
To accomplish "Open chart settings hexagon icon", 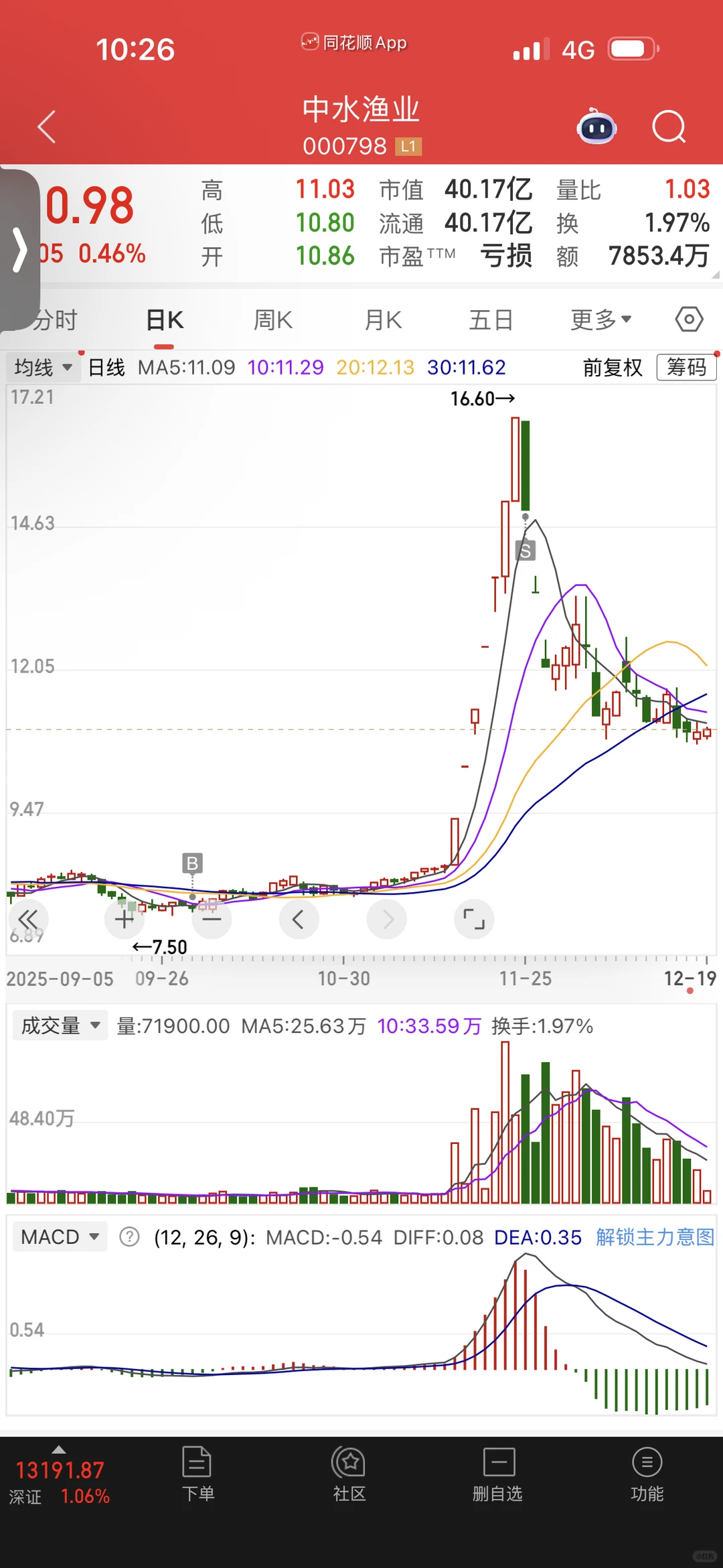I will click(689, 319).
